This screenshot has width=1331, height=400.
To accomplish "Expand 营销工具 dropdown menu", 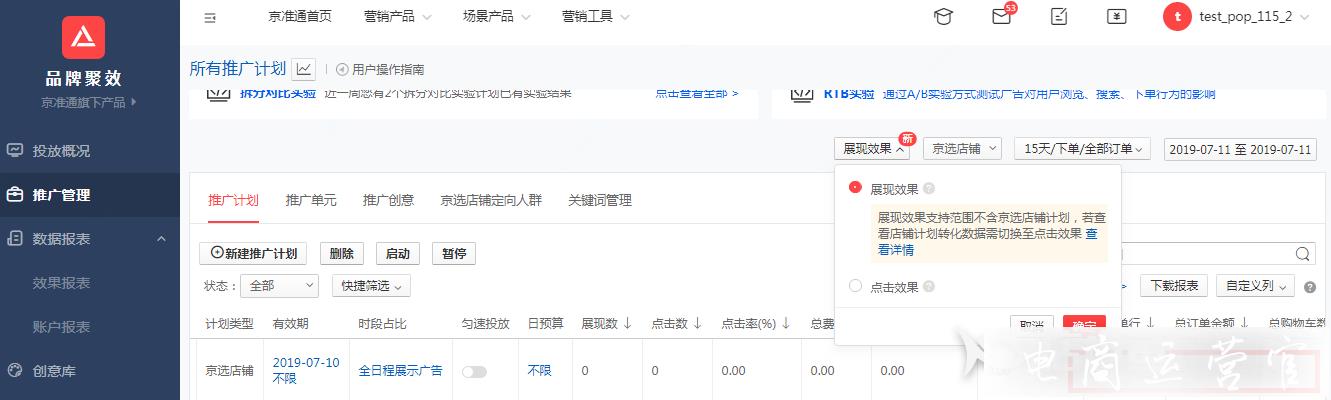I will (x=596, y=17).
